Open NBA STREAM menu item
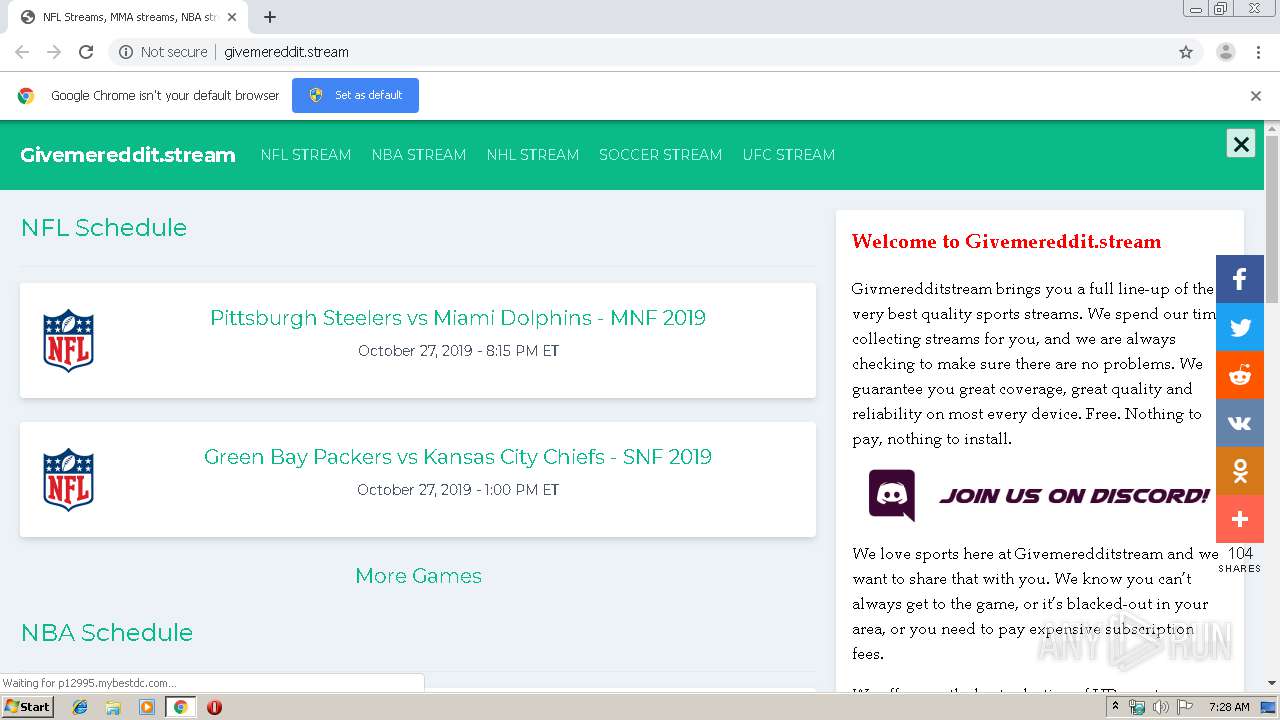This screenshot has height=720, width=1280. (419, 155)
